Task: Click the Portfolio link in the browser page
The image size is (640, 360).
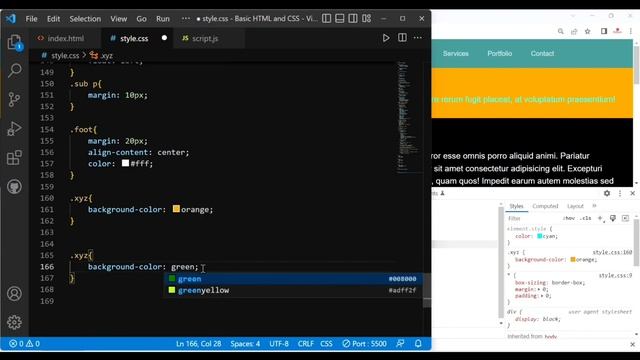Action: (500, 53)
